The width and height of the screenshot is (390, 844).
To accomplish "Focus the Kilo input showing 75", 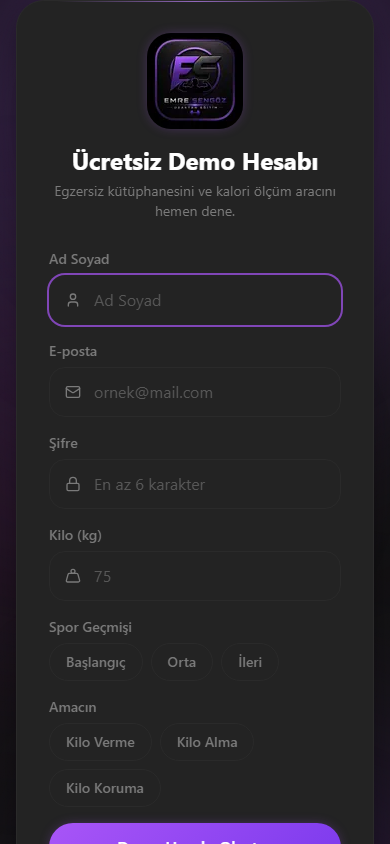I will pyautogui.click(x=195, y=576).
